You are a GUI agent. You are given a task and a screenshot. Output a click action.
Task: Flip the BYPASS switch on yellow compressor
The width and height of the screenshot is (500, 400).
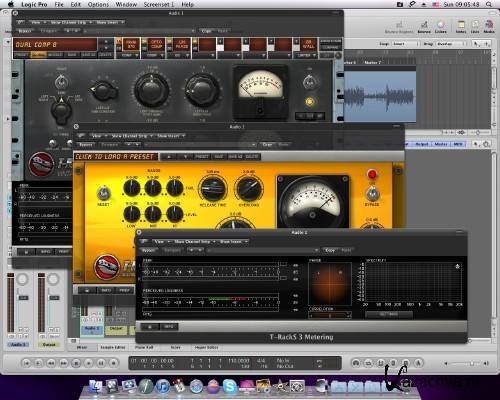tap(372, 193)
